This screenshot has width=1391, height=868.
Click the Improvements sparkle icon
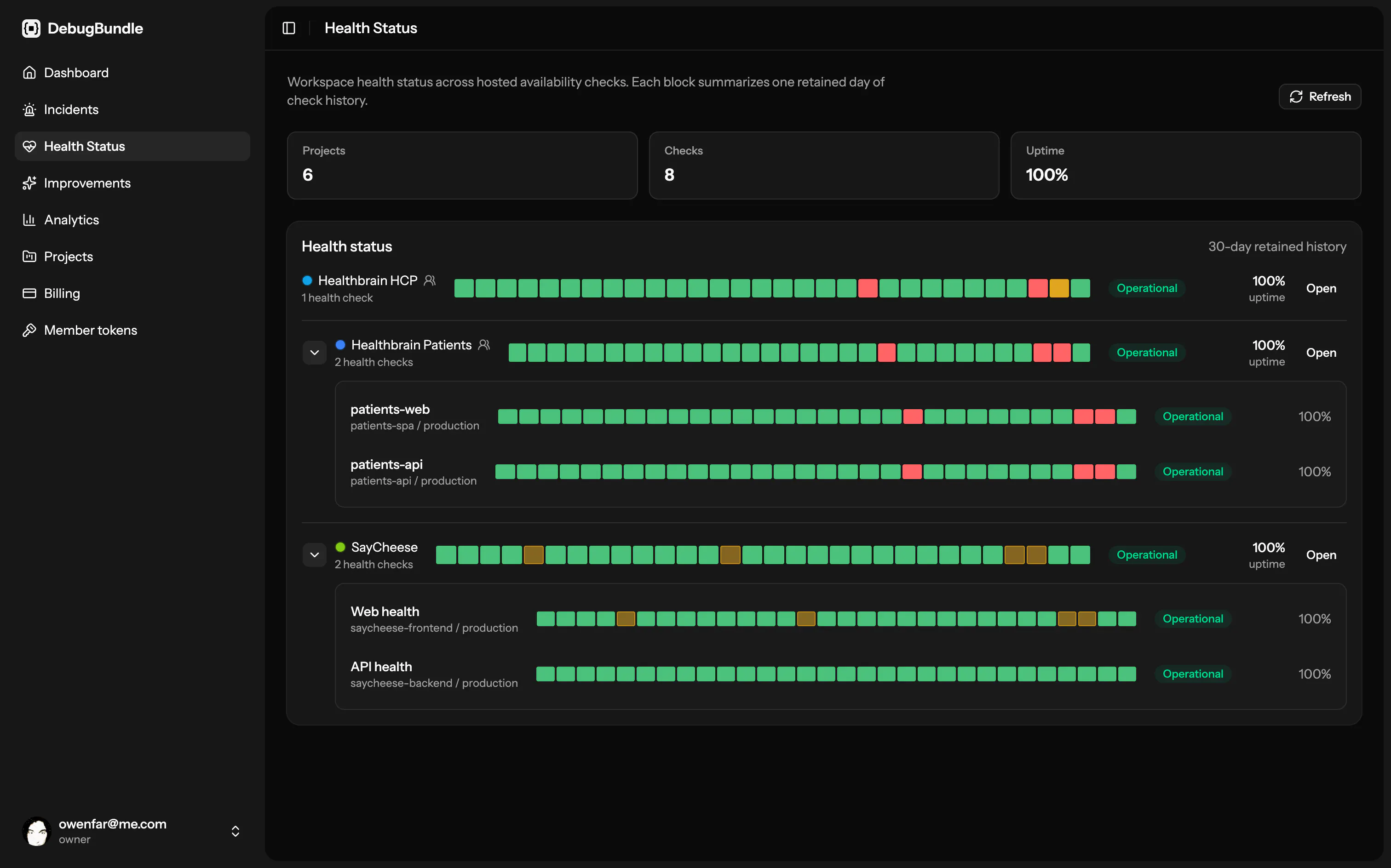click(29, 183)
